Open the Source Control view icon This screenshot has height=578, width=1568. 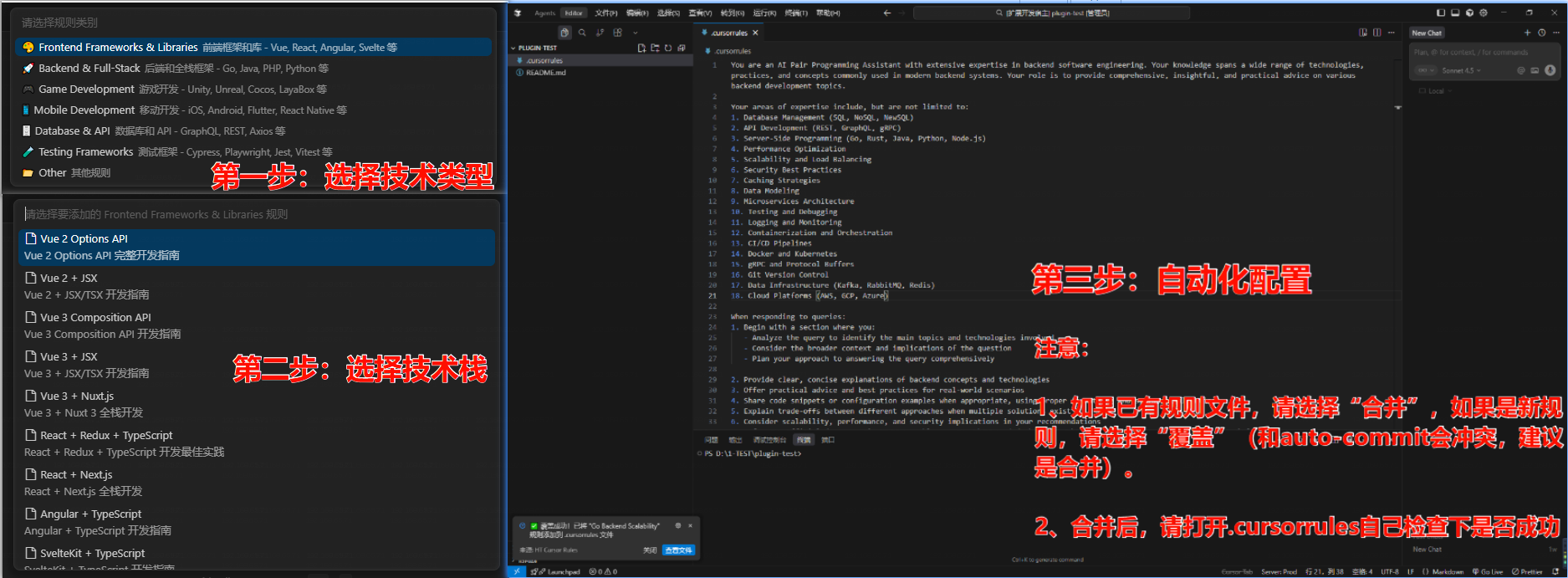pos(600,33)
